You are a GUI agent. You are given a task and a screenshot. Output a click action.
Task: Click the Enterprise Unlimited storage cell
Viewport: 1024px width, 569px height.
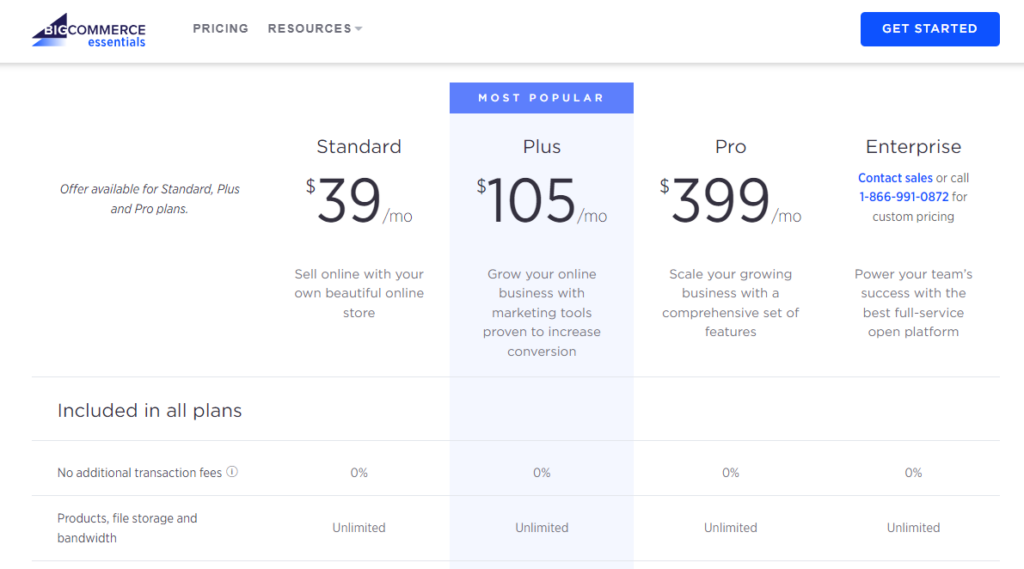pyautogui.click(x=913, y=527)
